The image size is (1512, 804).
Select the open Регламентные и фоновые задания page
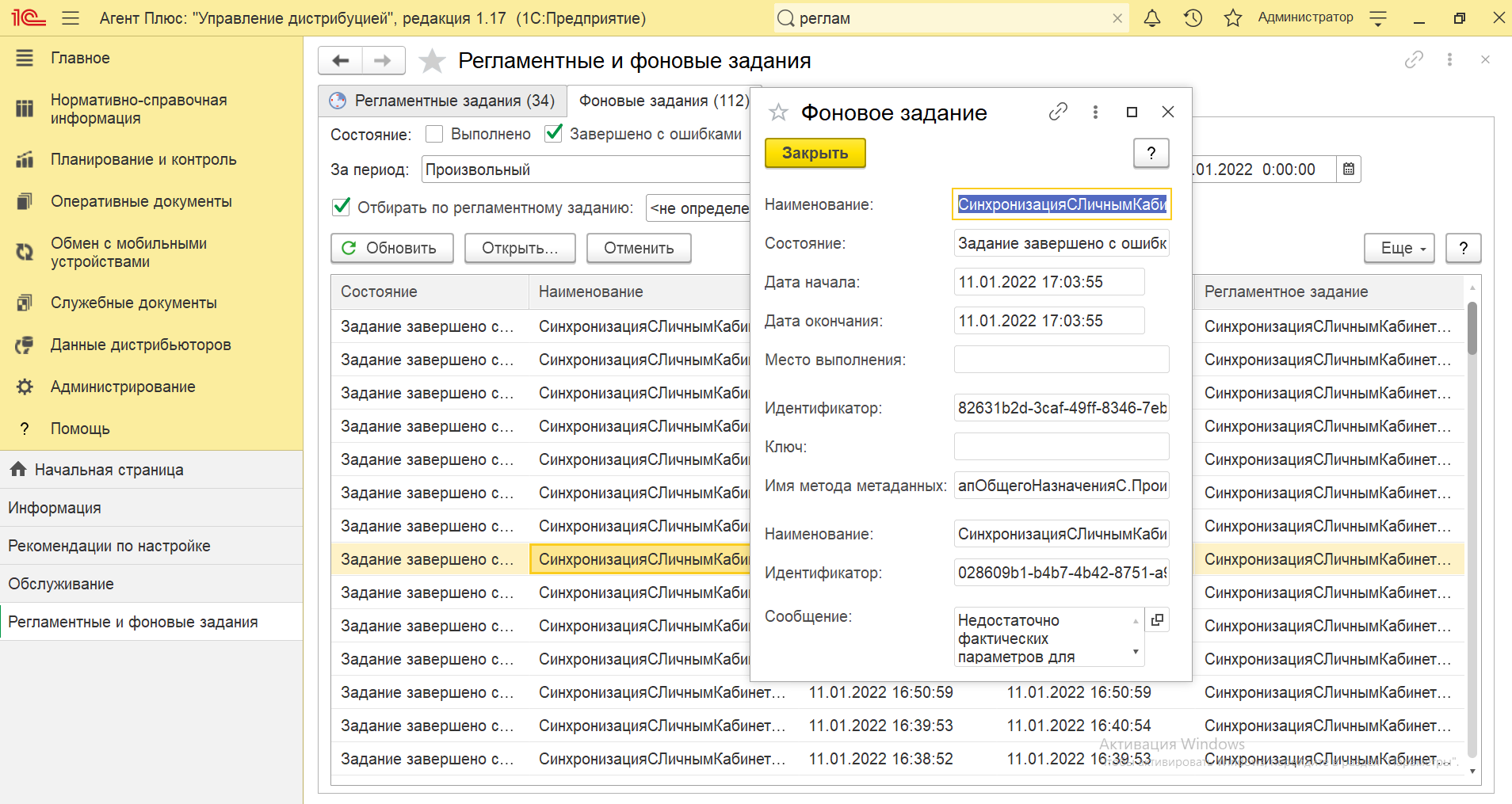coord(151,622)
